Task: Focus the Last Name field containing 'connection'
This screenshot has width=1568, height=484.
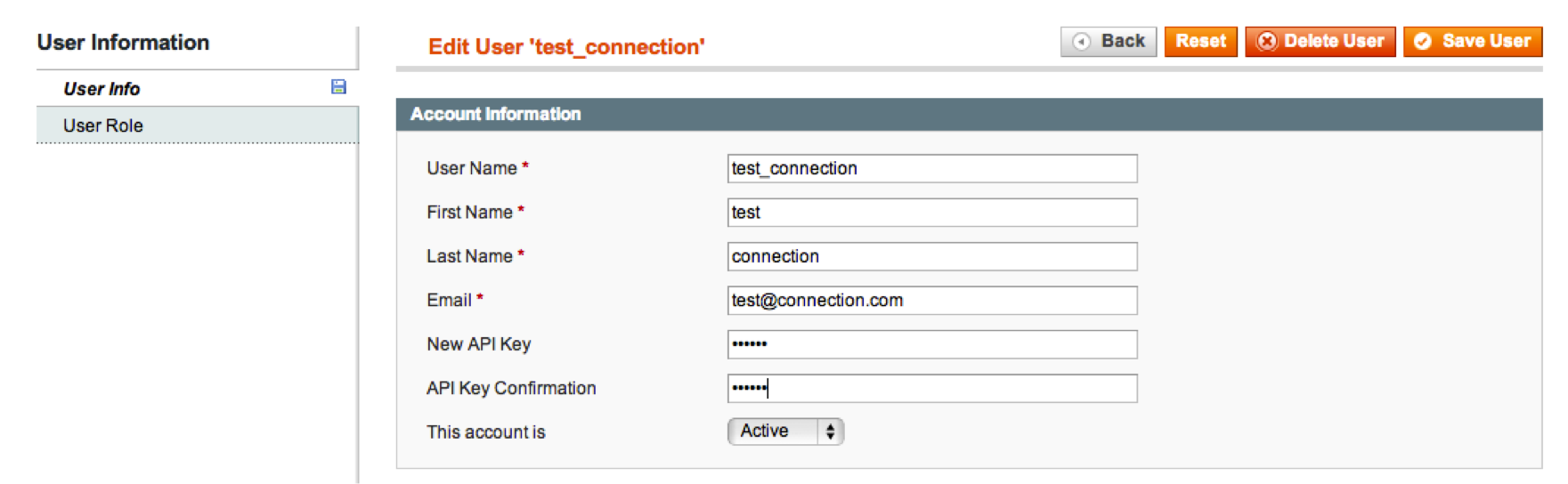Action: click(932, 256)
